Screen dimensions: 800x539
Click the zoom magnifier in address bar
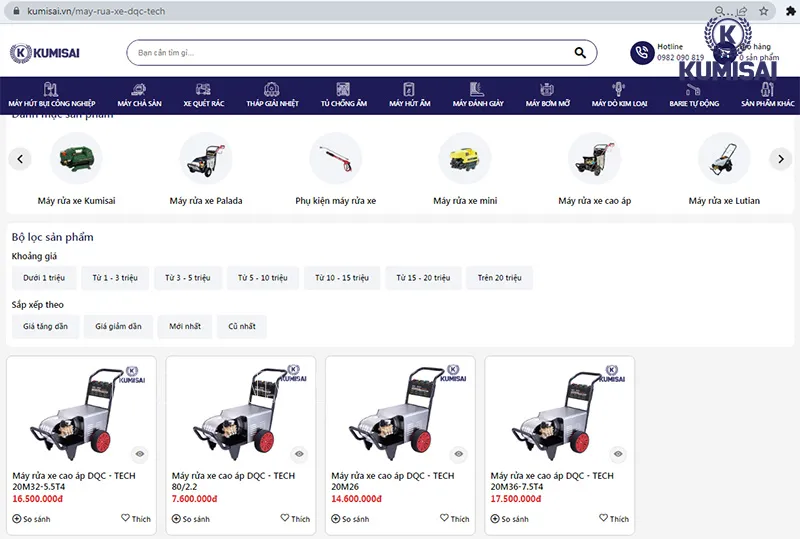[719, 11]
